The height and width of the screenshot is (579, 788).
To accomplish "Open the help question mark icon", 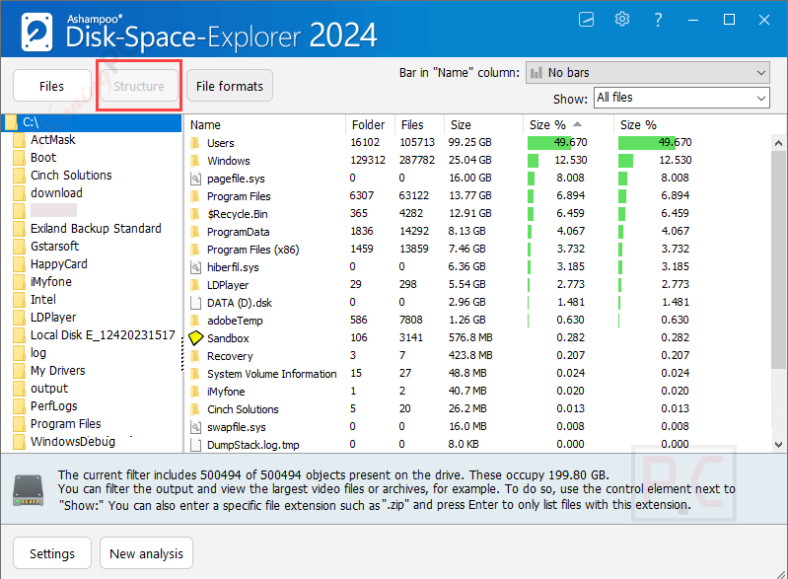I will pos(658,20).
